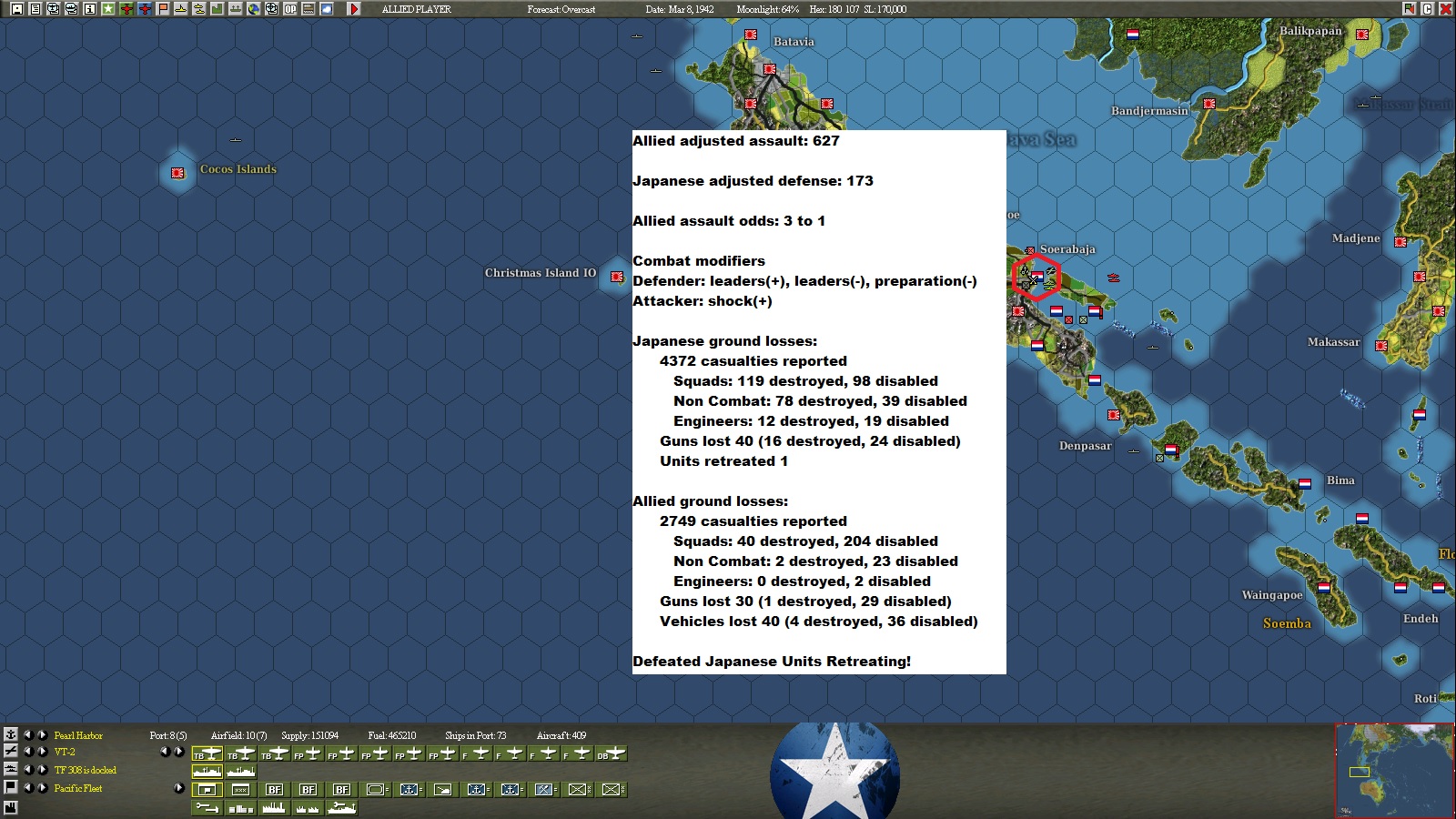The image size is (1456, 819).
Task: Open the Pacific Fleet headquarters link
Action: pos(78,788)
